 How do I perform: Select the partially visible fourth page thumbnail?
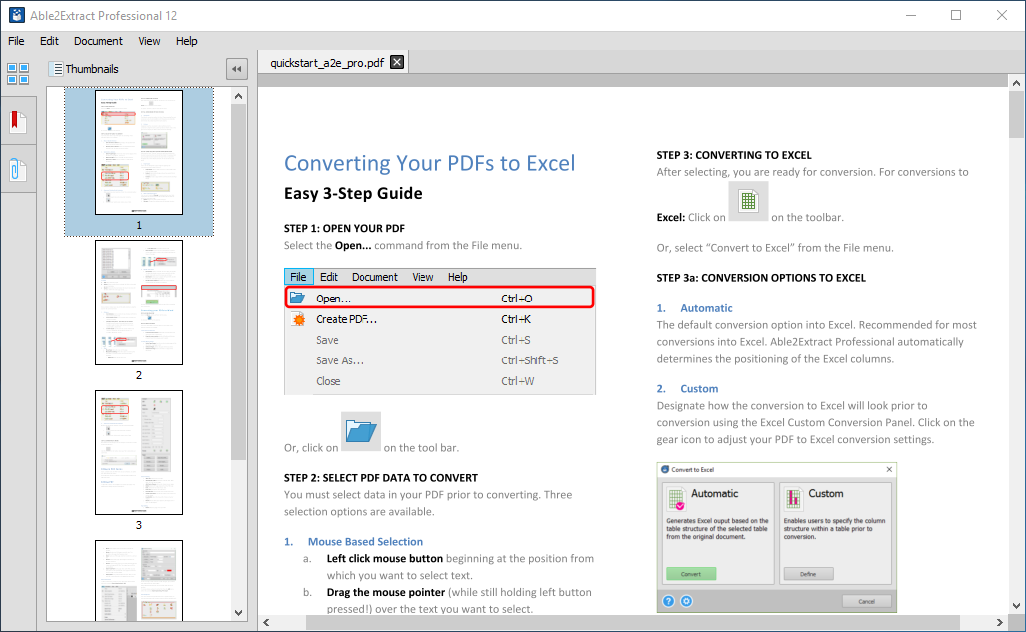[x=139, y=580]
